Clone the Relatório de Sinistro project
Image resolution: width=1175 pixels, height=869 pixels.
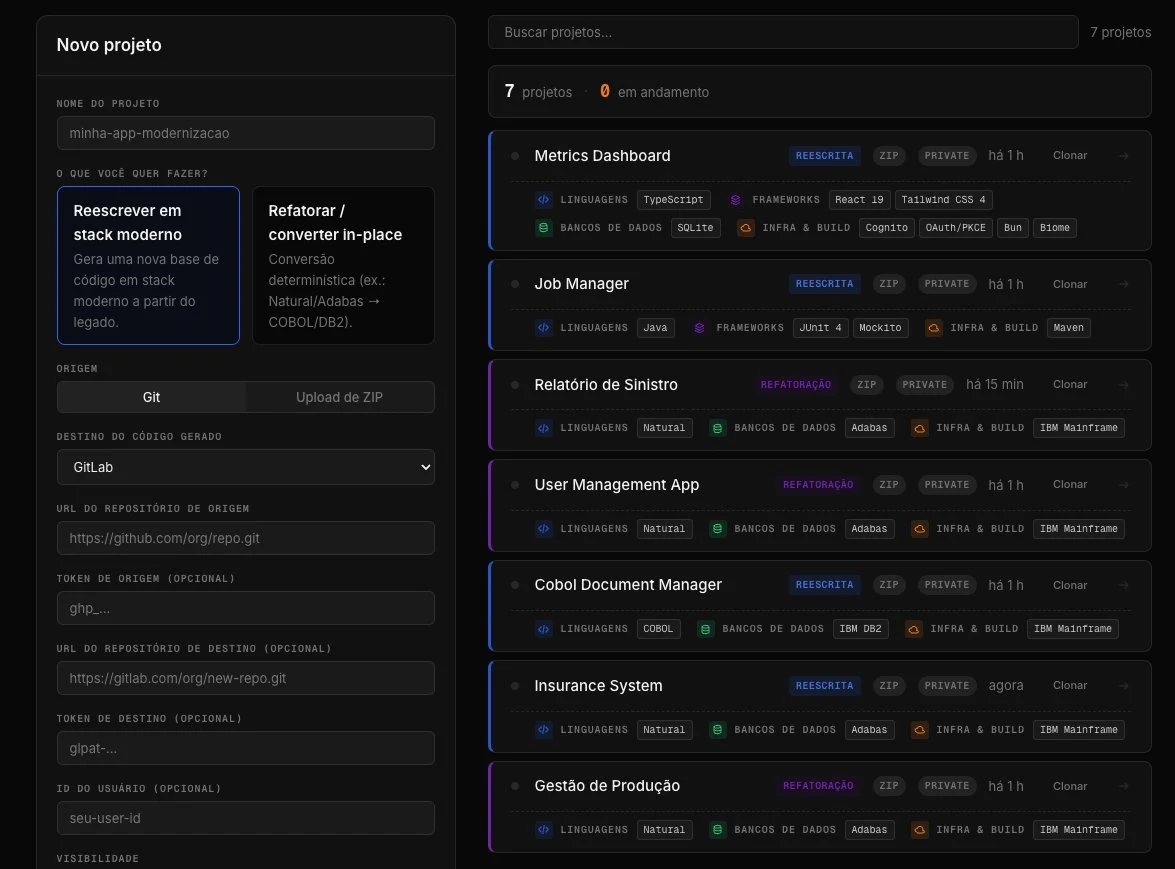pyautogui.click(x=1069, y=384)
